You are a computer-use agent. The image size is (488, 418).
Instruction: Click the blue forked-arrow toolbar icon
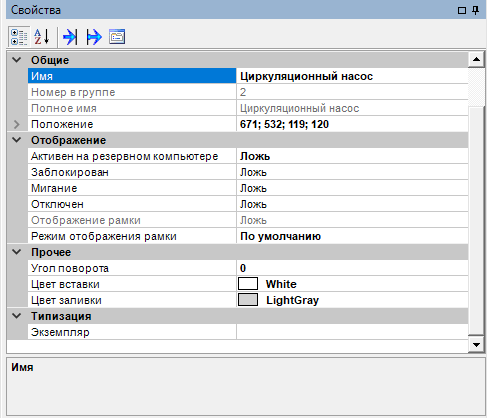click(x=94, y=37)
